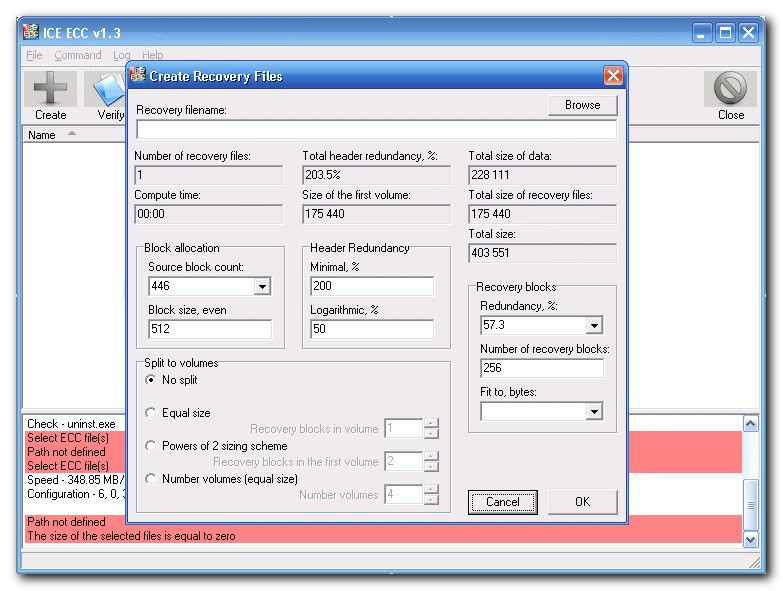Screen dimensions: 783x591
Task: Click the log panel scroll down arrow
Action: 750,539
